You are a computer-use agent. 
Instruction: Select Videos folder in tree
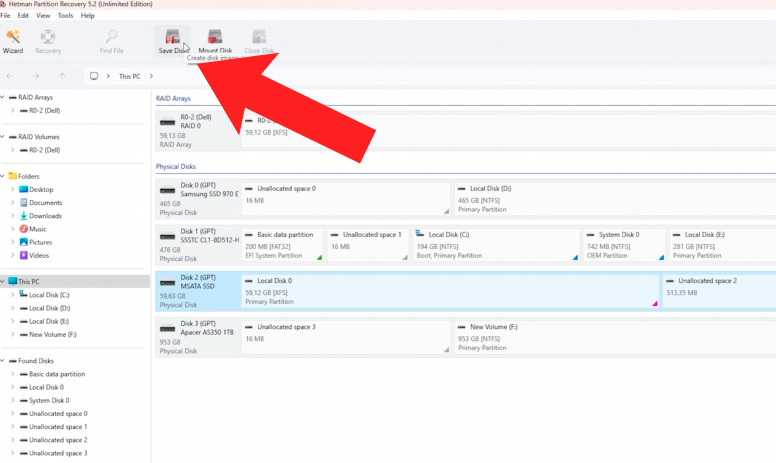39,255
